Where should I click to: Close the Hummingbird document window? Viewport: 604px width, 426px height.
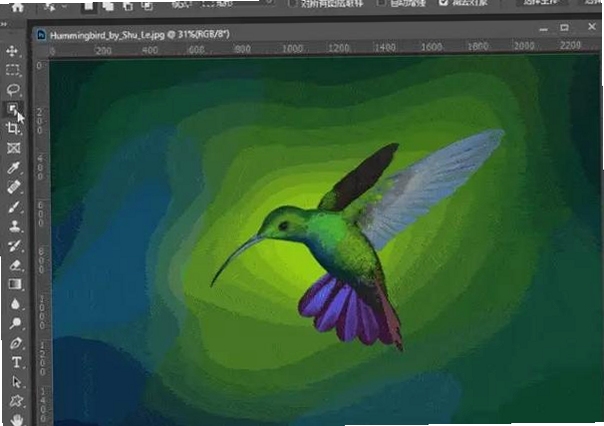tap(592, 27)
